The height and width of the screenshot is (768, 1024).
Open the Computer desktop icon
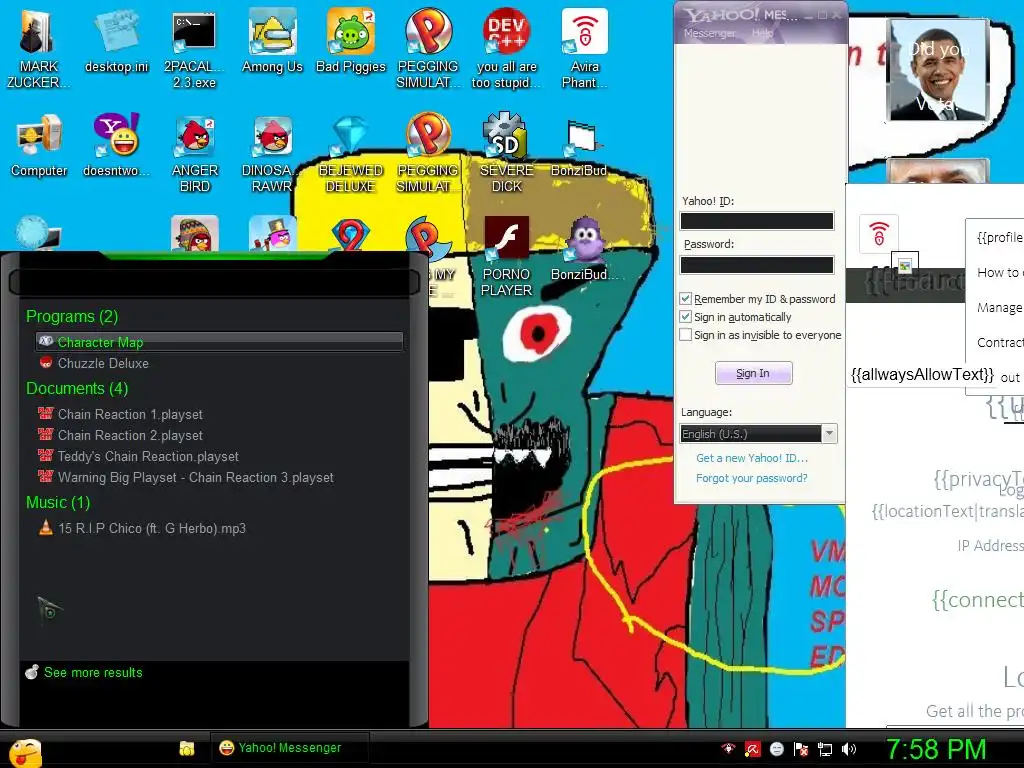[39, 146]
